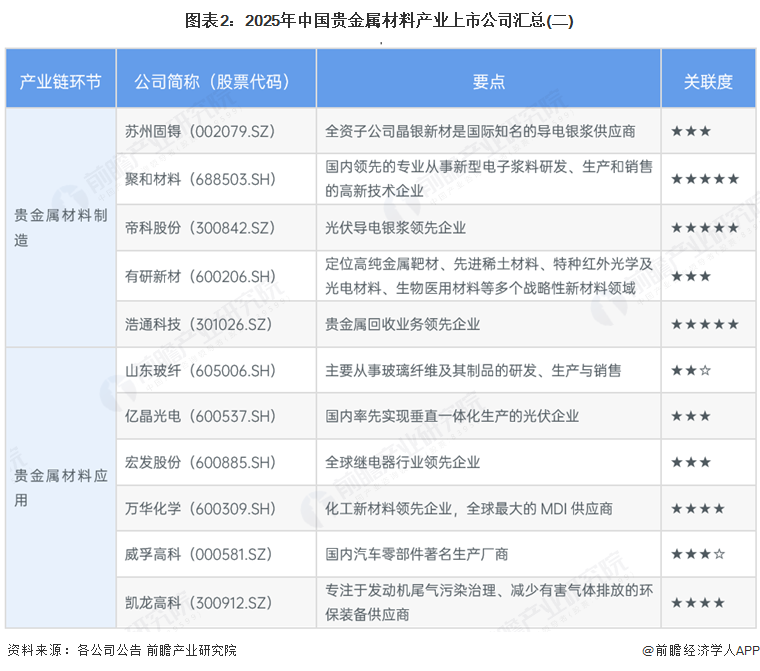
Task: Select company 山东玻纤（605006.SH）
Action: click(x=200, y=370)
